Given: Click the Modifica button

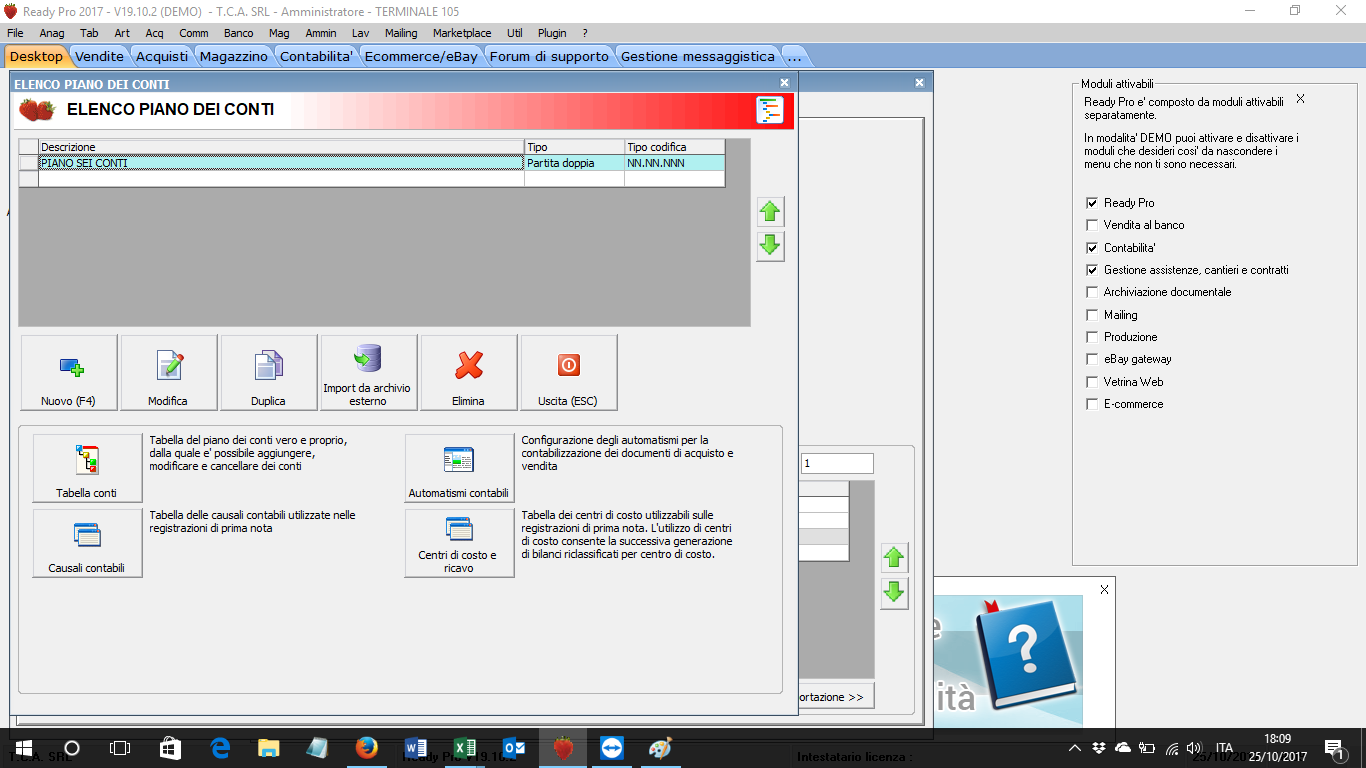Looking at the screenshot, I should 169,372.
